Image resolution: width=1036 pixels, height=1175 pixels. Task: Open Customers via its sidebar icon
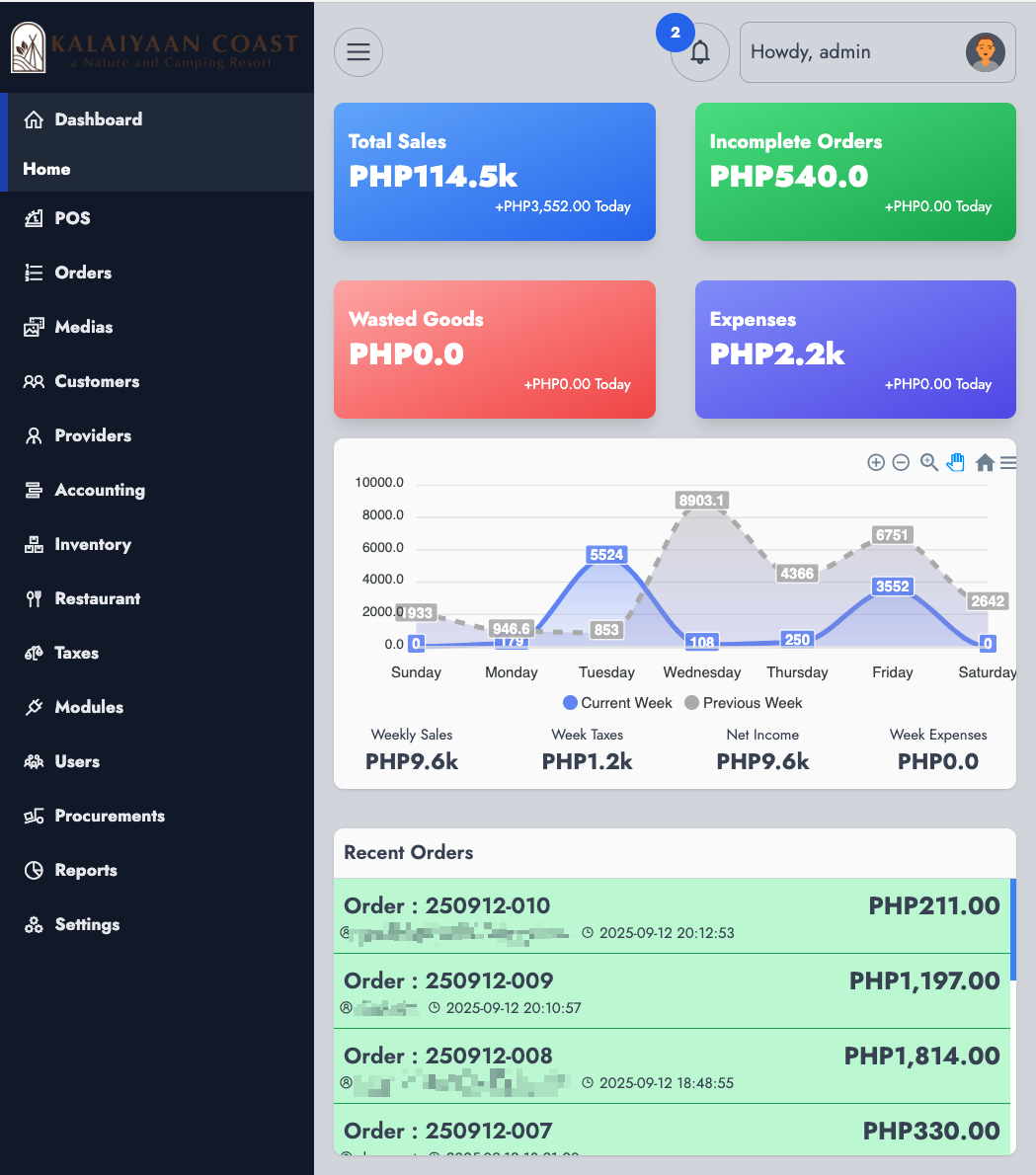pos(34,381)
